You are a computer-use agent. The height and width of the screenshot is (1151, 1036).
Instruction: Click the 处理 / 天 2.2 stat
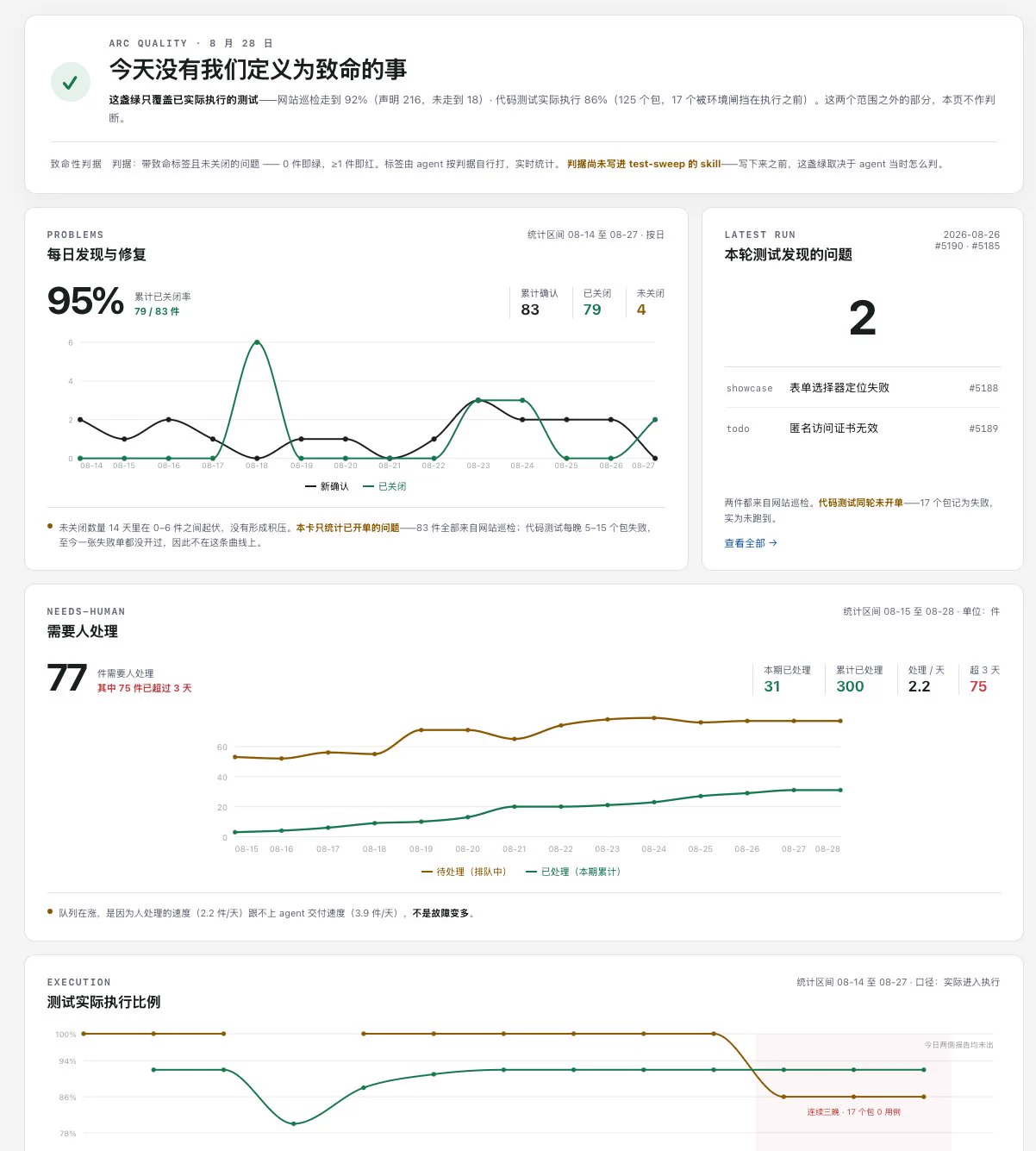point(927,679)
